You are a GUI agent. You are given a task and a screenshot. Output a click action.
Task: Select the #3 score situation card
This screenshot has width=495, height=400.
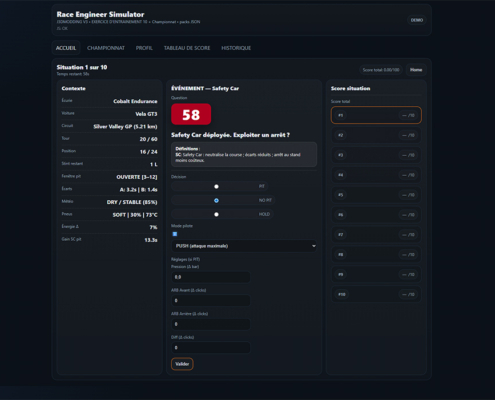376,155
